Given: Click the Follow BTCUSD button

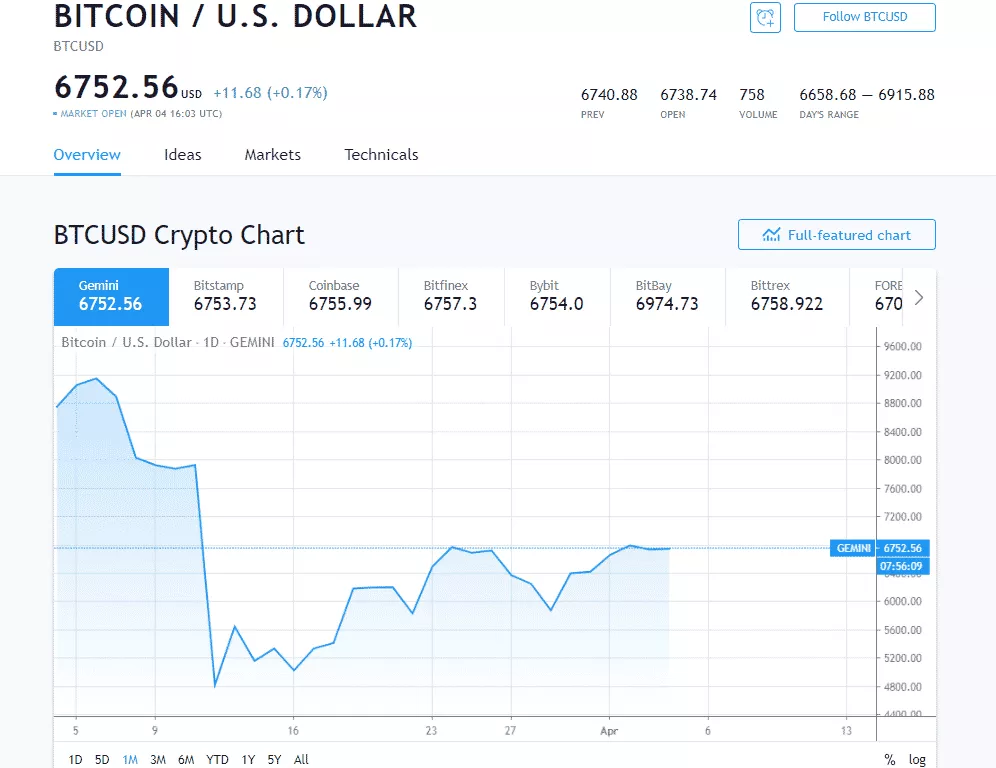Looking at the screenshot, I should pos(864,17).
